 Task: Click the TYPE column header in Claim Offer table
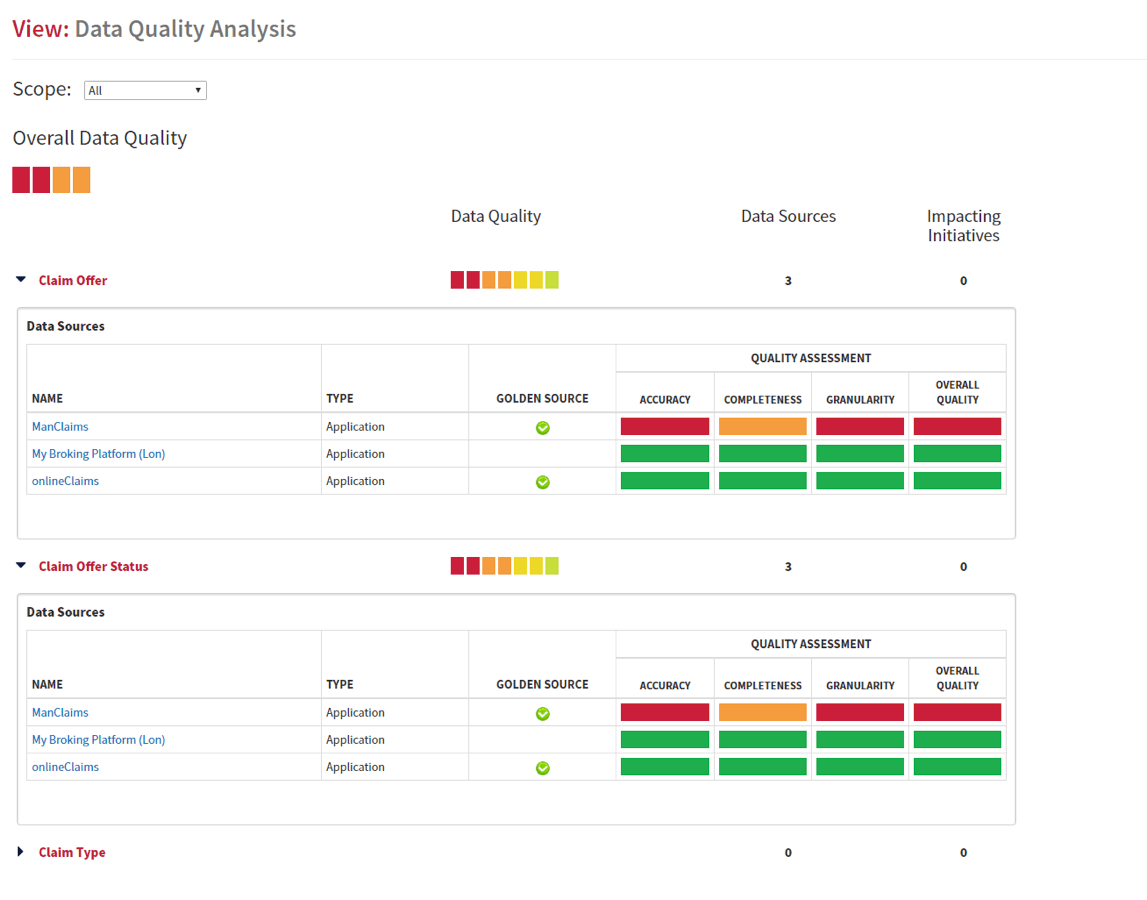click(x=339, y=399)
